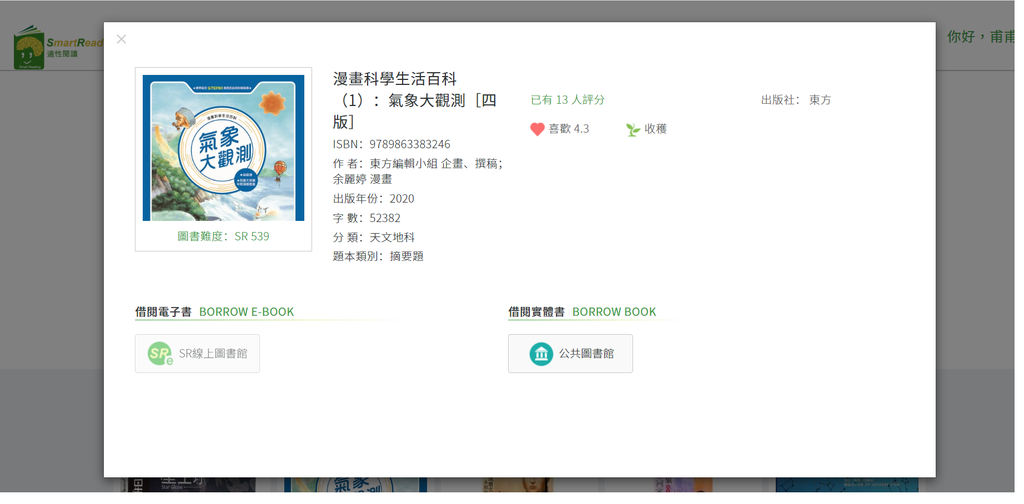
Task: Click the 借閱實體書 BORROW BOOK heading
Action: point(582,312)
